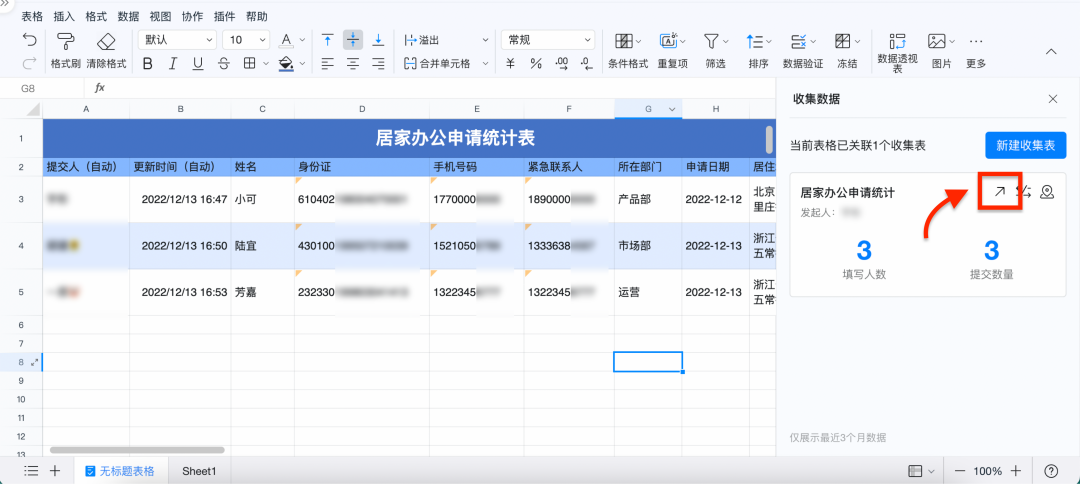The height and width of the screenshot is (484, 1080).
Task: Toggle italic formatting
Action: pyautogui.click(x=173, y=64)
